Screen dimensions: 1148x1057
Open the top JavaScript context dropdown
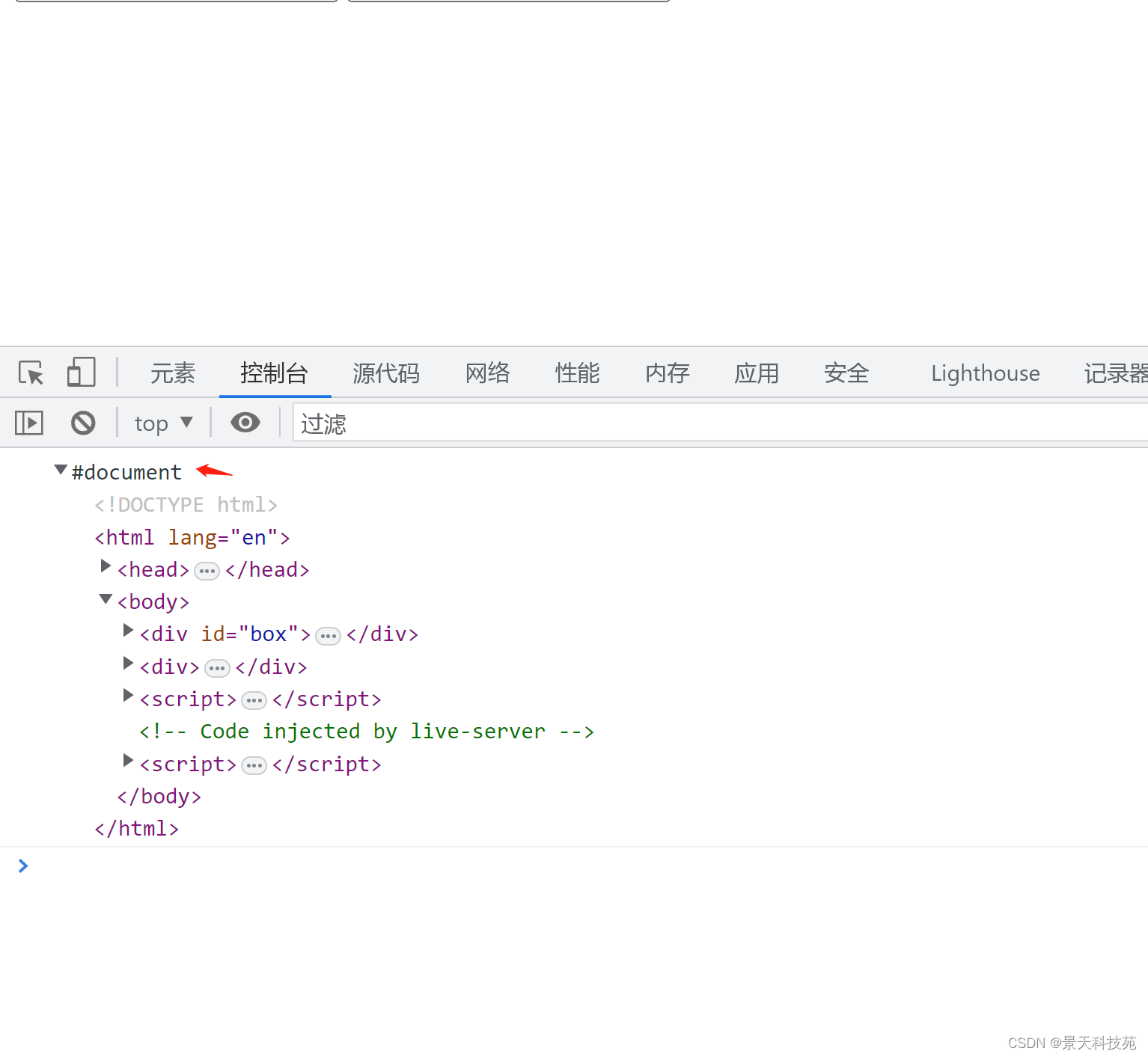(x=164, y=423)
